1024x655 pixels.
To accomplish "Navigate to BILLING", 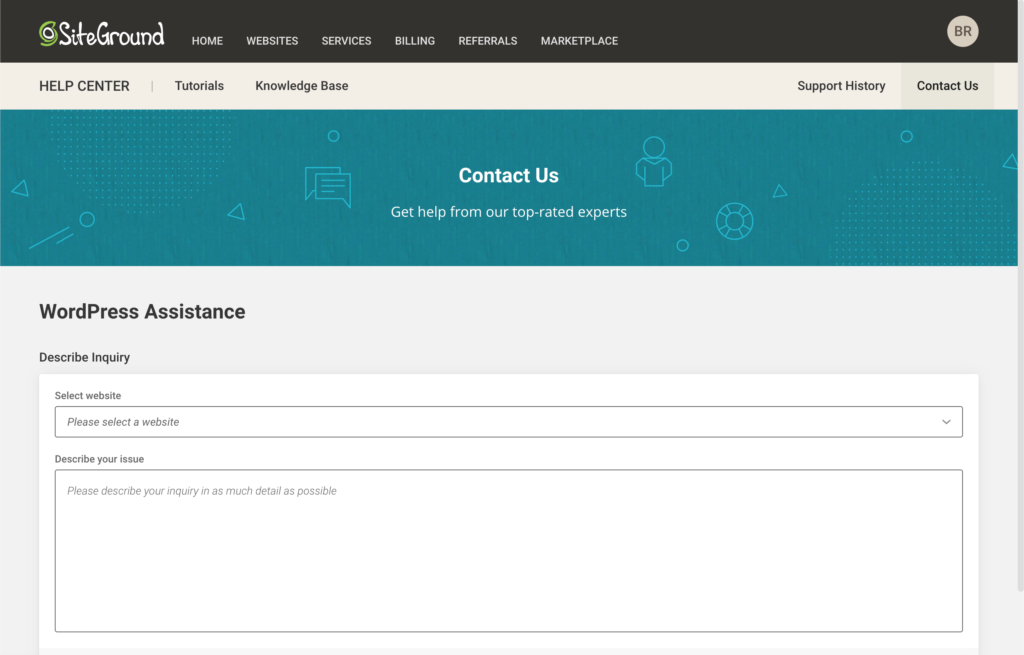I will click(x=415, y=40).
